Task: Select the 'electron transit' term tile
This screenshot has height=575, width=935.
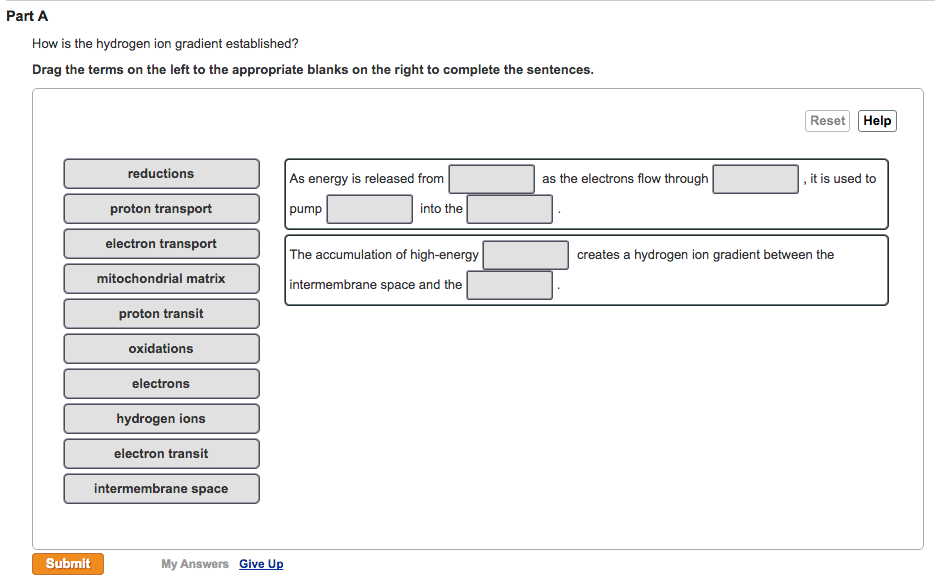Action: point(161,454)
